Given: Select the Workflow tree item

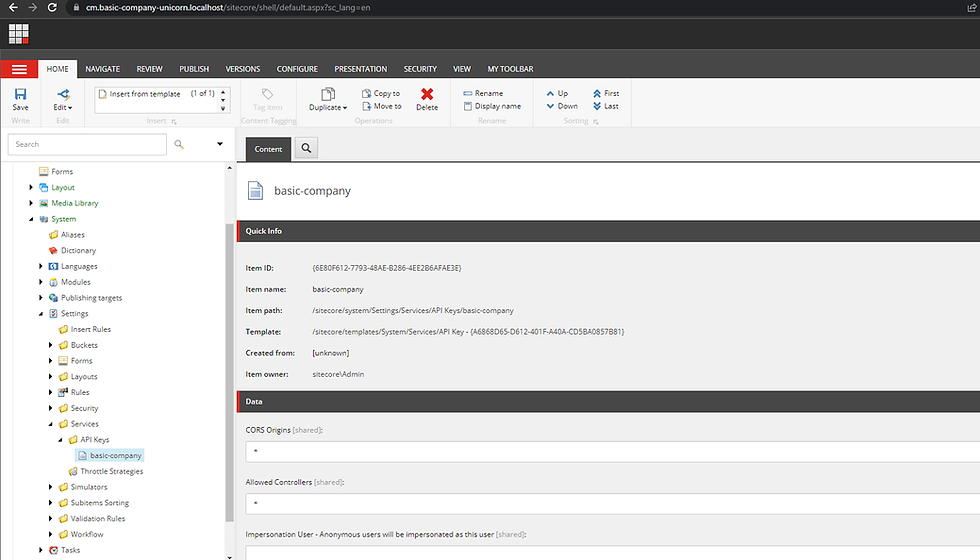Looking at the screenshot, I should (81, 534).
